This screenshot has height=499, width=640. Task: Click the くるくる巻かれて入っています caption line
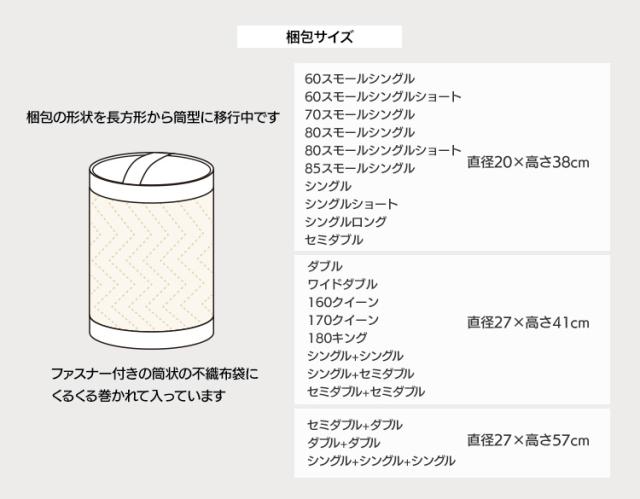(139, 396)
